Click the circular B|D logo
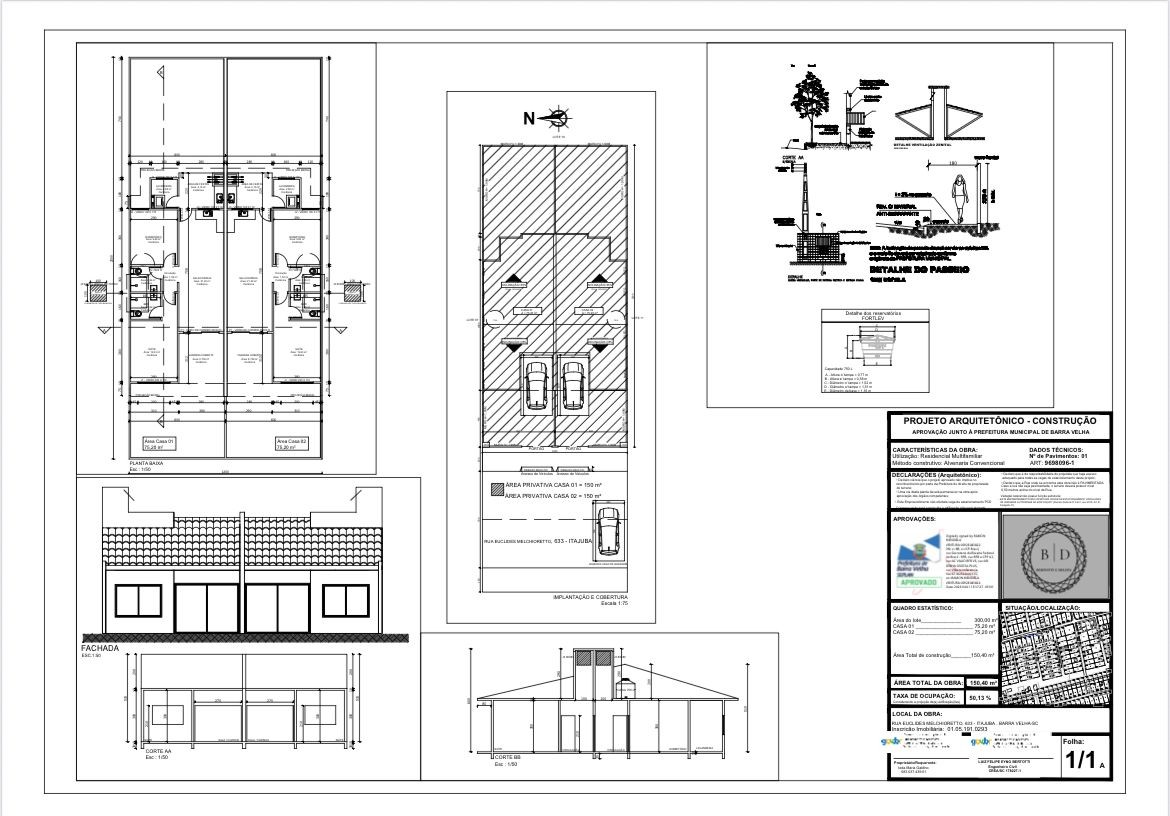The width and height of the screenshot is (1170, 816). (1055, 556)
